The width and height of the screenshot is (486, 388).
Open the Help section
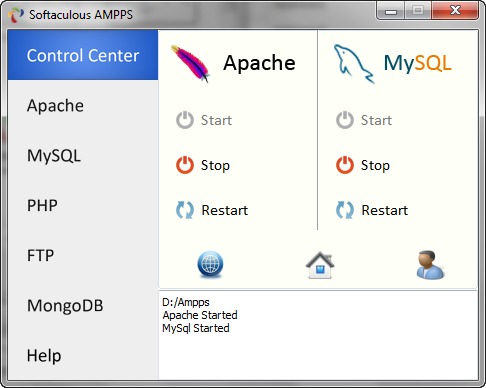click(83, 355)
